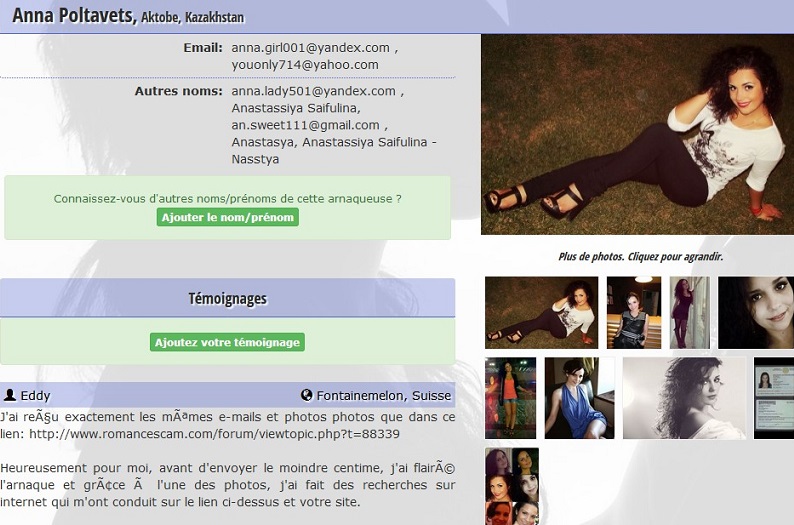Open thumbnail of woman lying on grass
The height and width of the screenshot is (525, 794).
(x=541, y=312)
